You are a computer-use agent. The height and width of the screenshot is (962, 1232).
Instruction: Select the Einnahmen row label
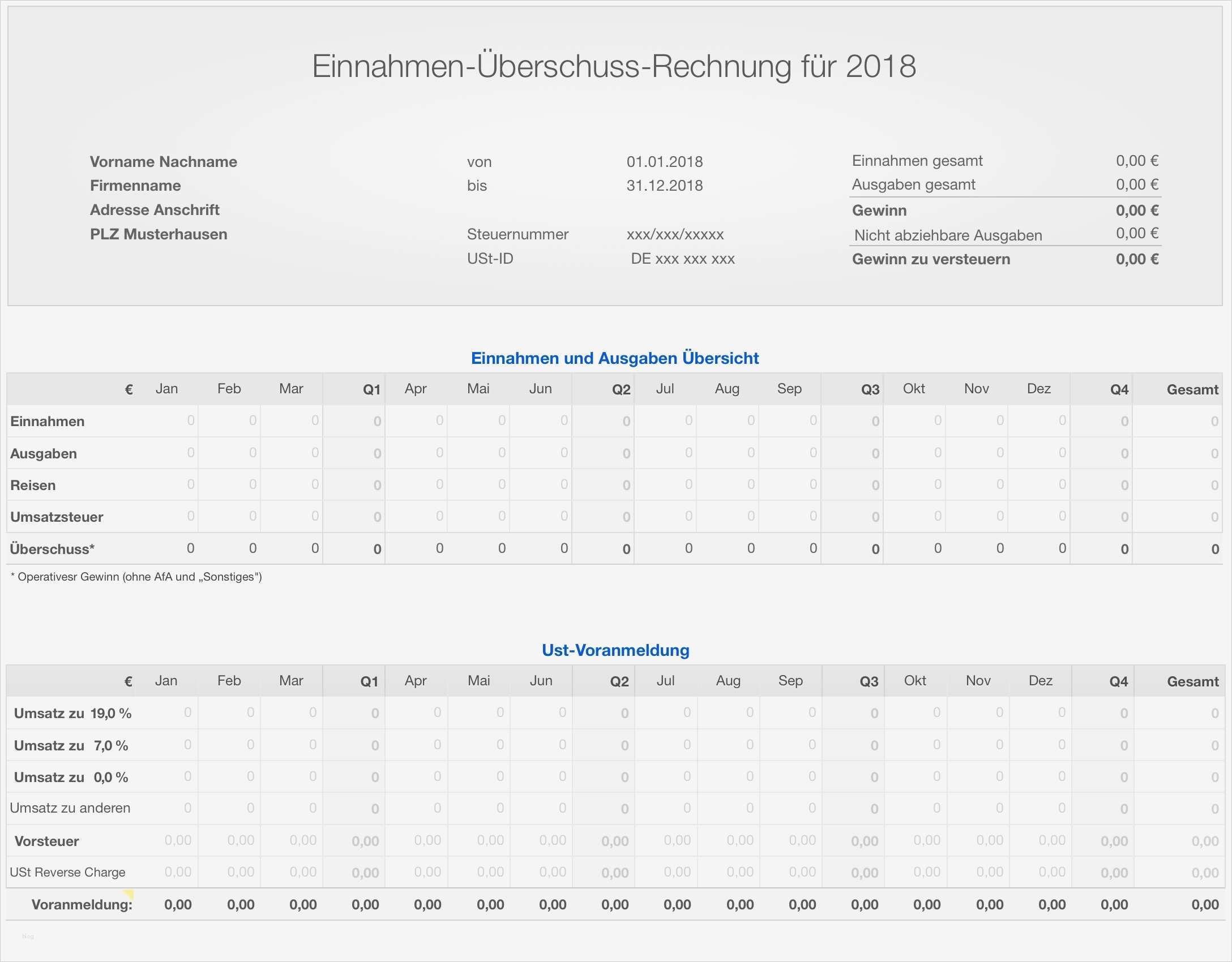click(x=46, y=421)
